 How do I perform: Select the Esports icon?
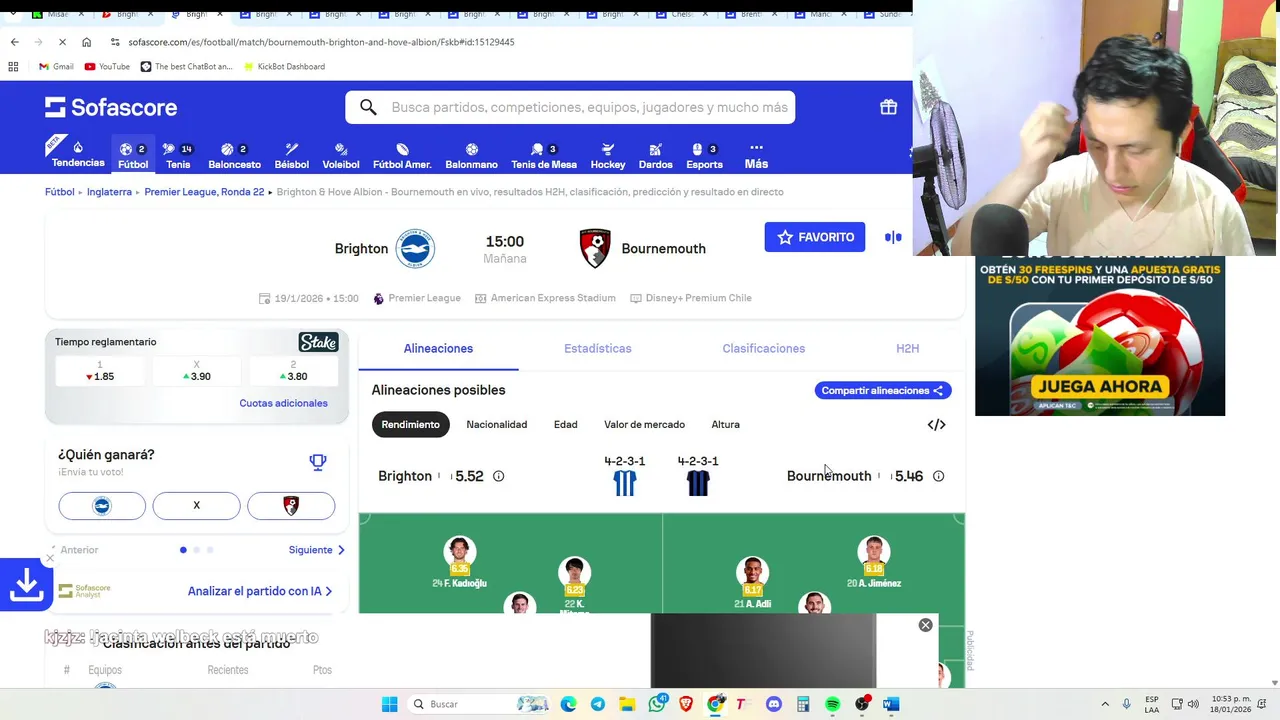704,155
